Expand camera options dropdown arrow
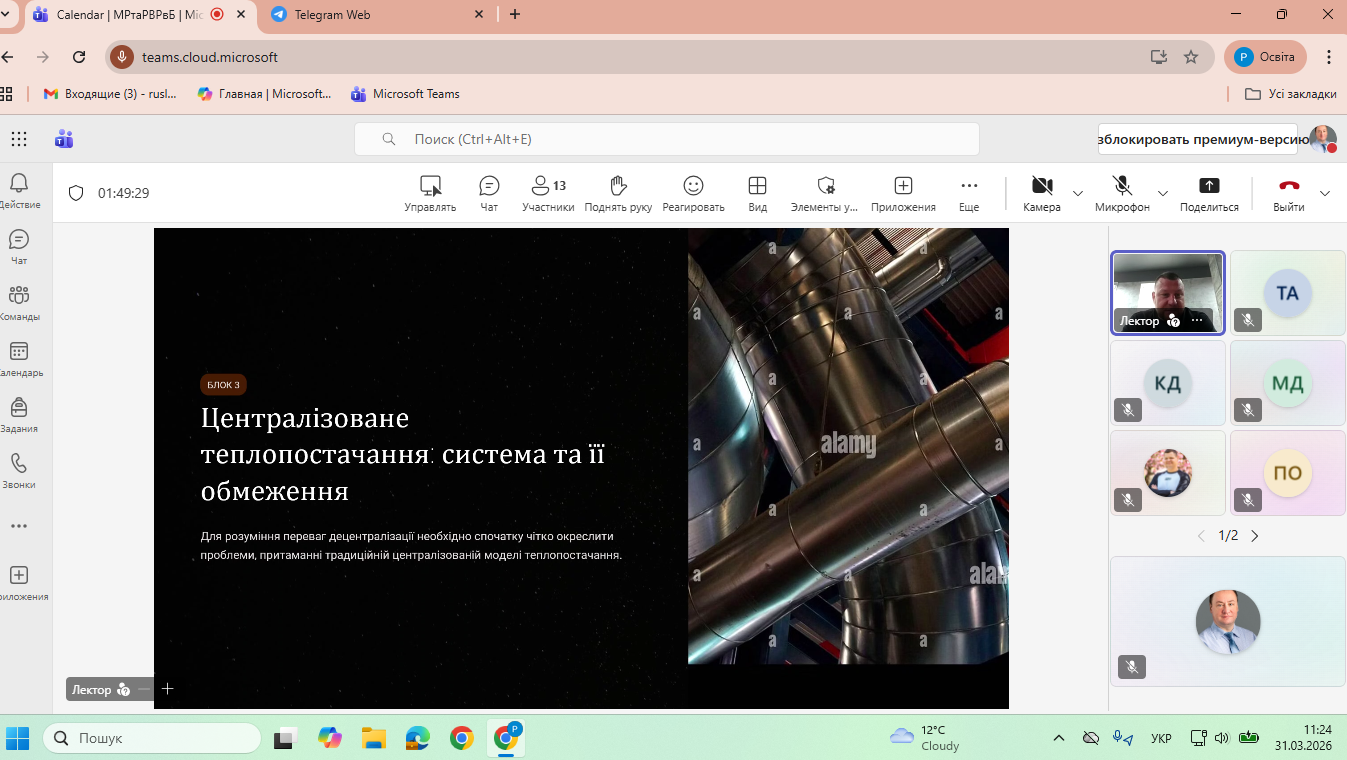Viewport: 1347px width, 760px height. [x=1078, y=193]
